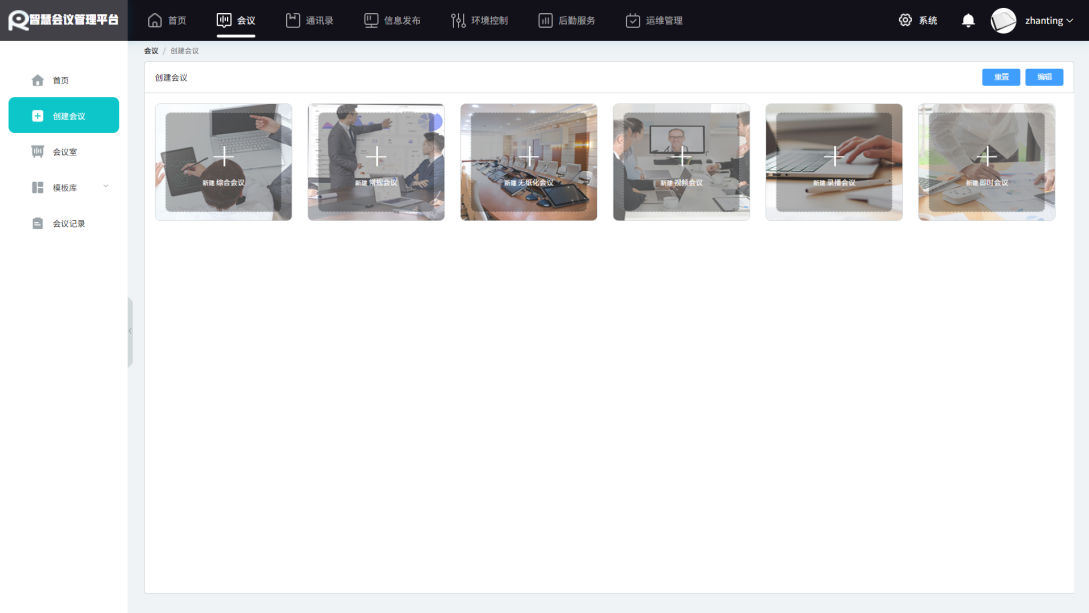Click the zhanting user avatar

[x=1003, y=21]
